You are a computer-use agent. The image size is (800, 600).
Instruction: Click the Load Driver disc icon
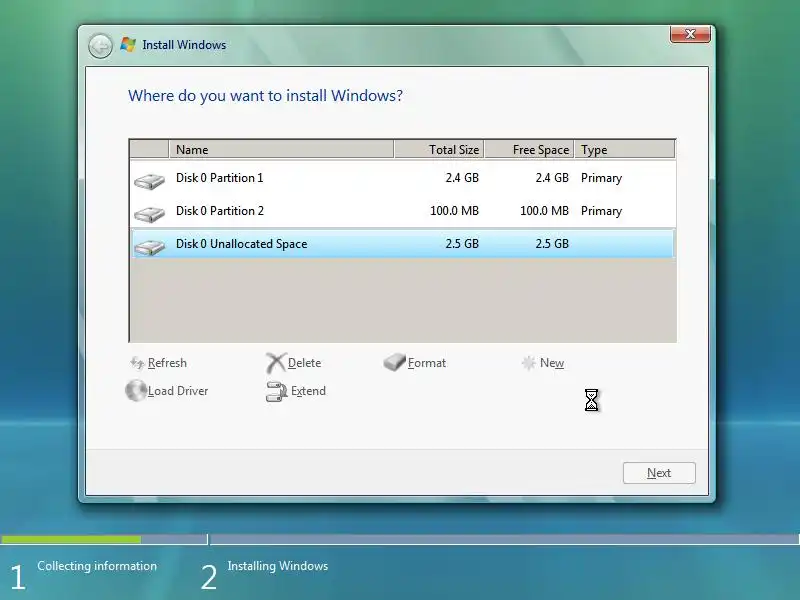pos(136,391)
